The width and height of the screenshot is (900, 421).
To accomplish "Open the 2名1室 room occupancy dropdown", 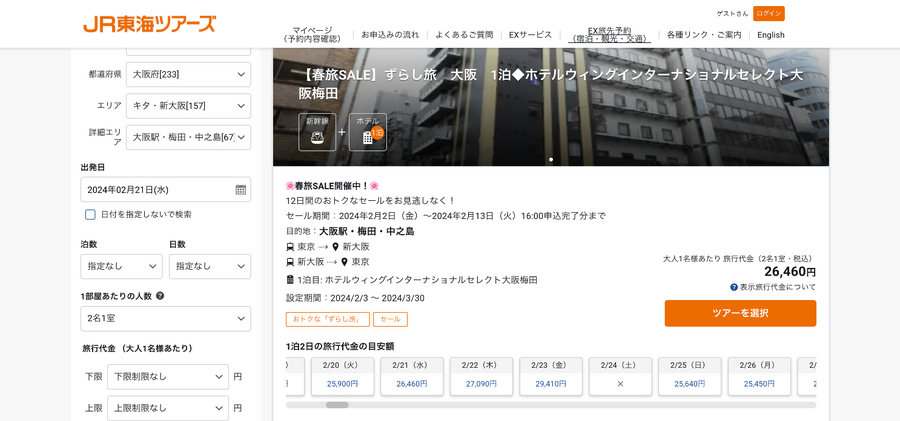I will click(166, 319).
